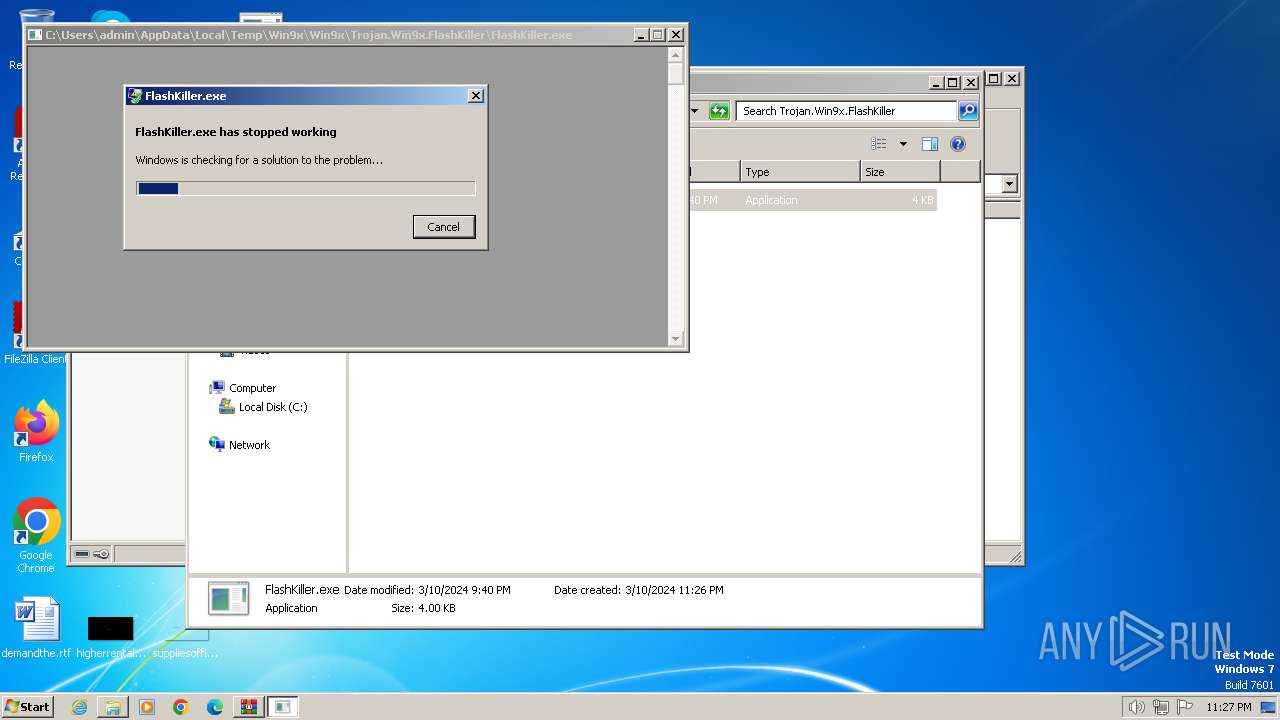Launch Chrome from taskbar
This screenshot has width=1280, height=720.
click(181, 707)
